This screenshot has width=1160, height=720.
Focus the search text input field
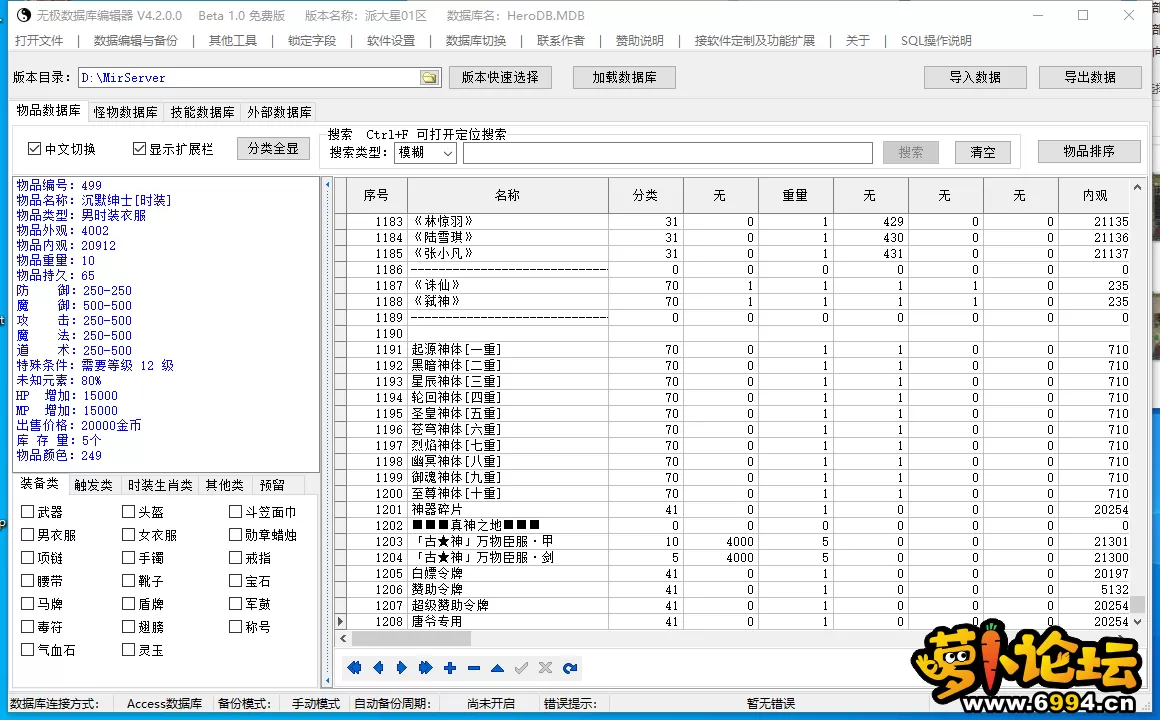coord(668,152)
